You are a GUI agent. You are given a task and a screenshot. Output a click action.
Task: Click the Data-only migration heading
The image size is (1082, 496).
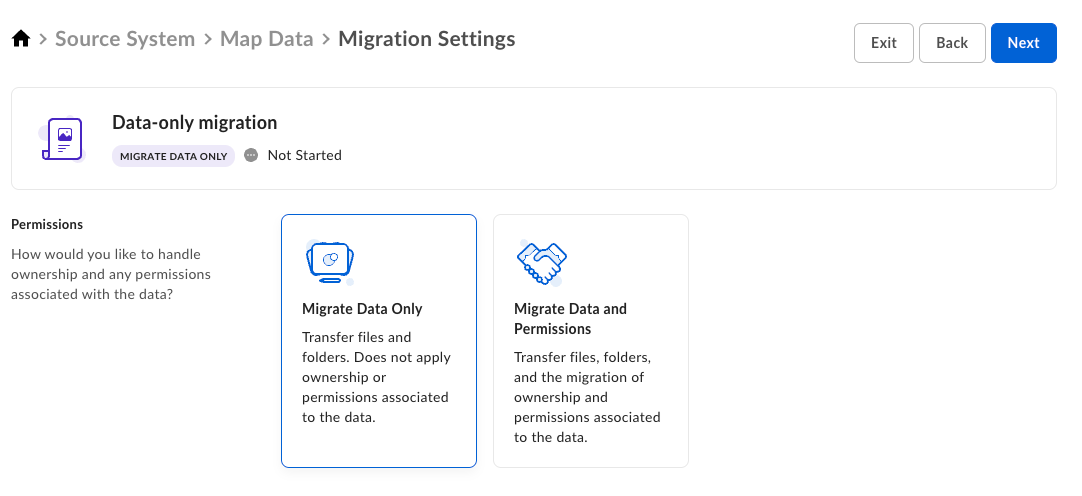194,123
